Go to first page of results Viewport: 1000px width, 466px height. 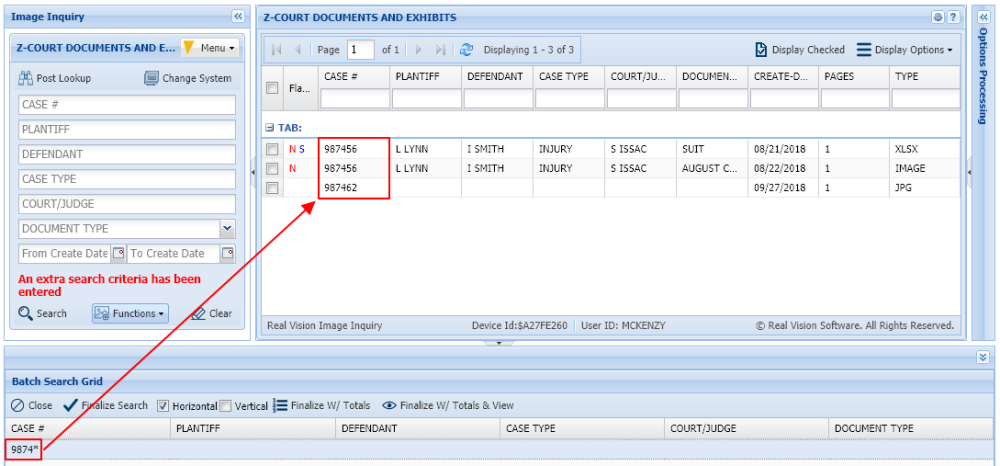276,50
